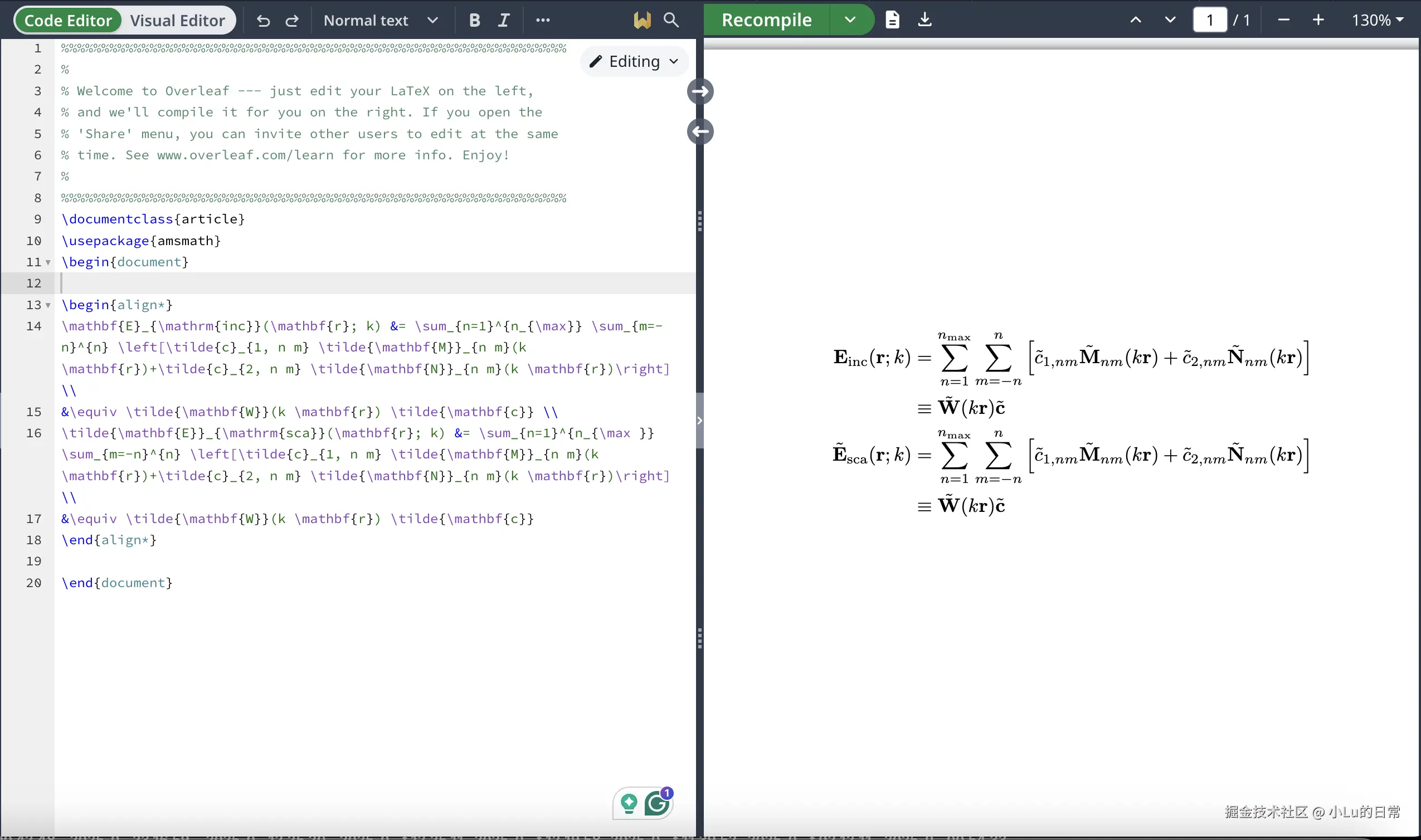Download the compiled PDF
This screenshot has width=1421, height=840.
(924, 20)
